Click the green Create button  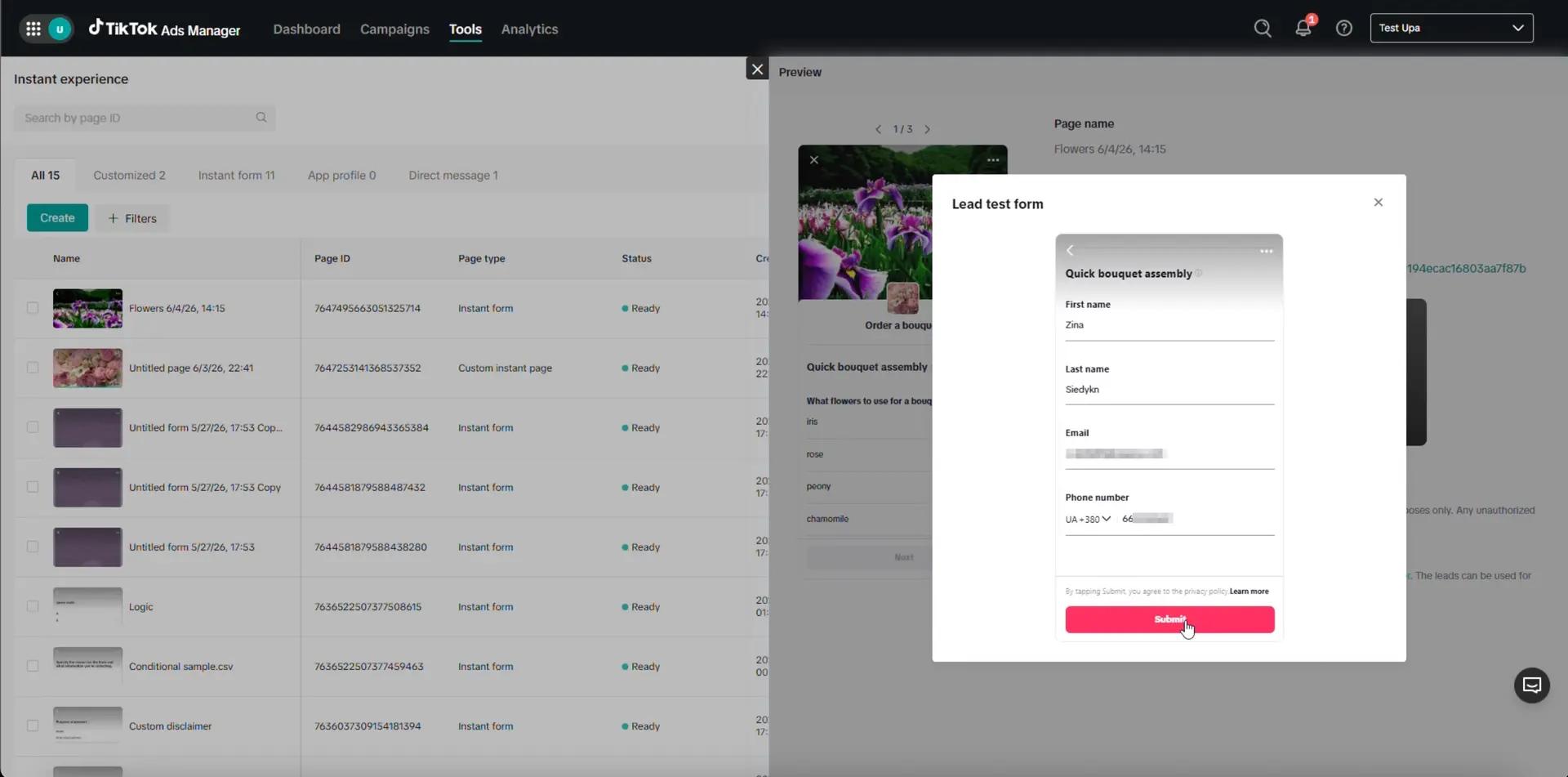point(57,218)
